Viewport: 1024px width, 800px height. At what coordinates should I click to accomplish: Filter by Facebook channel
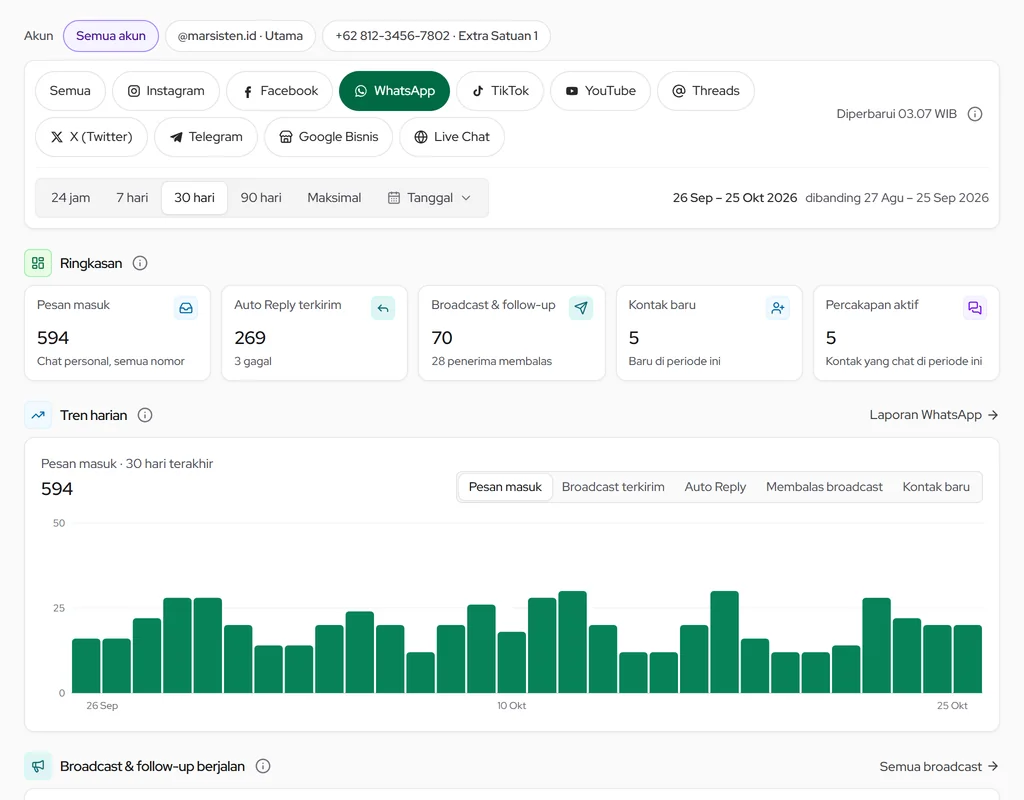coord(280,91)
